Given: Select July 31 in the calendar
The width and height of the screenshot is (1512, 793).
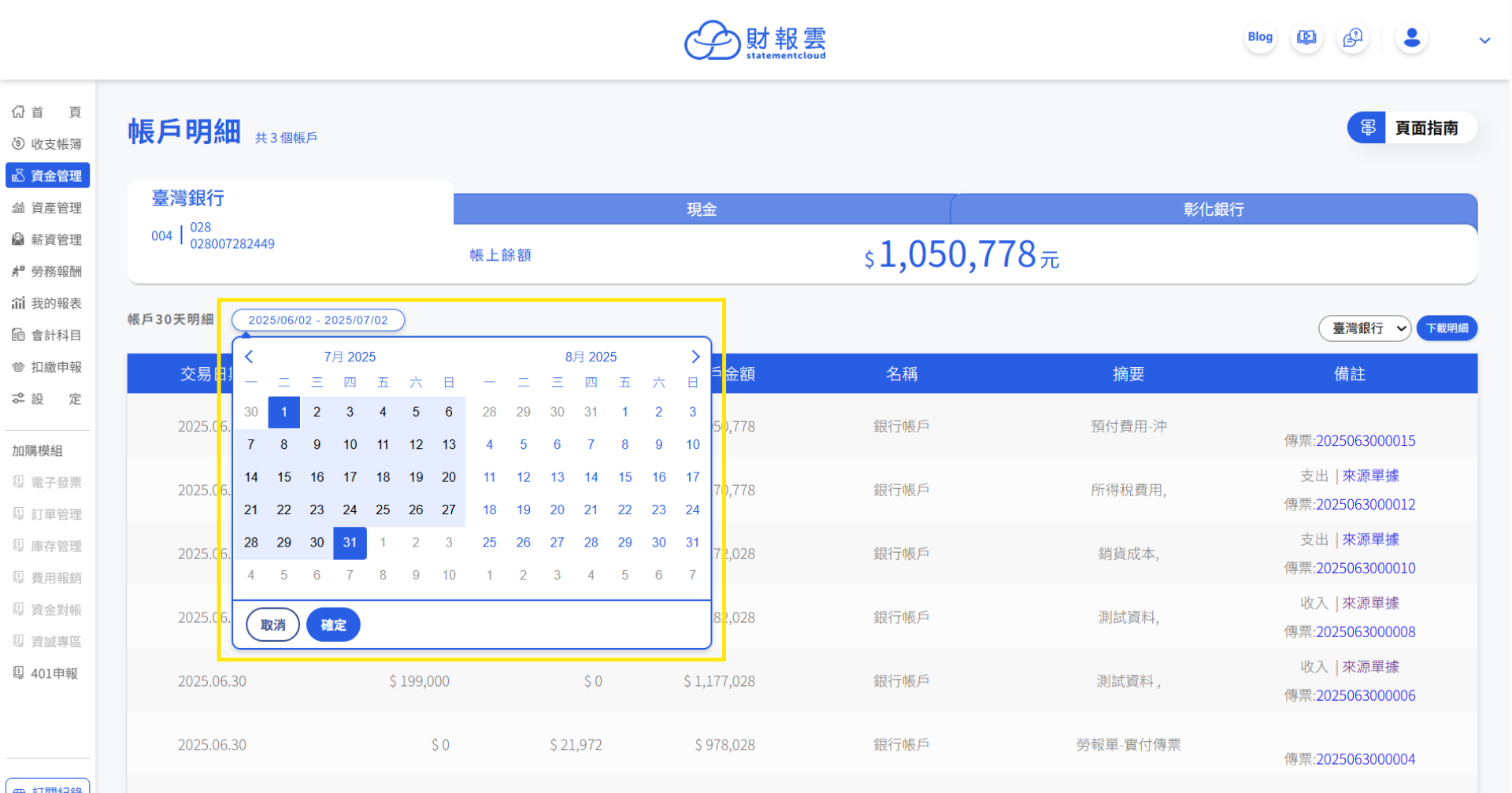Looking at the screenshot, I should click(x=350, y=543).
